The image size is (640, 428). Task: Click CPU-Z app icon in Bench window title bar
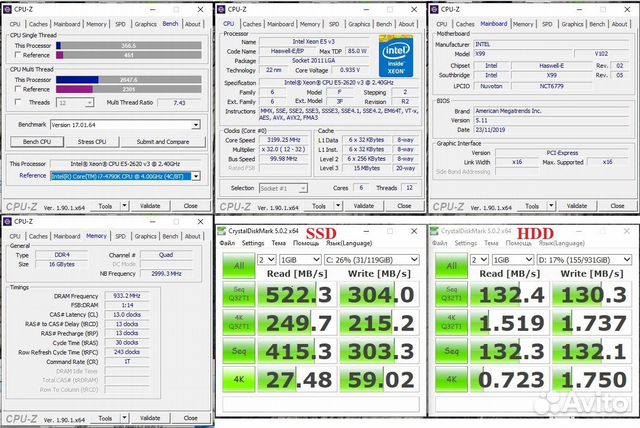click(x=7, y=9)
